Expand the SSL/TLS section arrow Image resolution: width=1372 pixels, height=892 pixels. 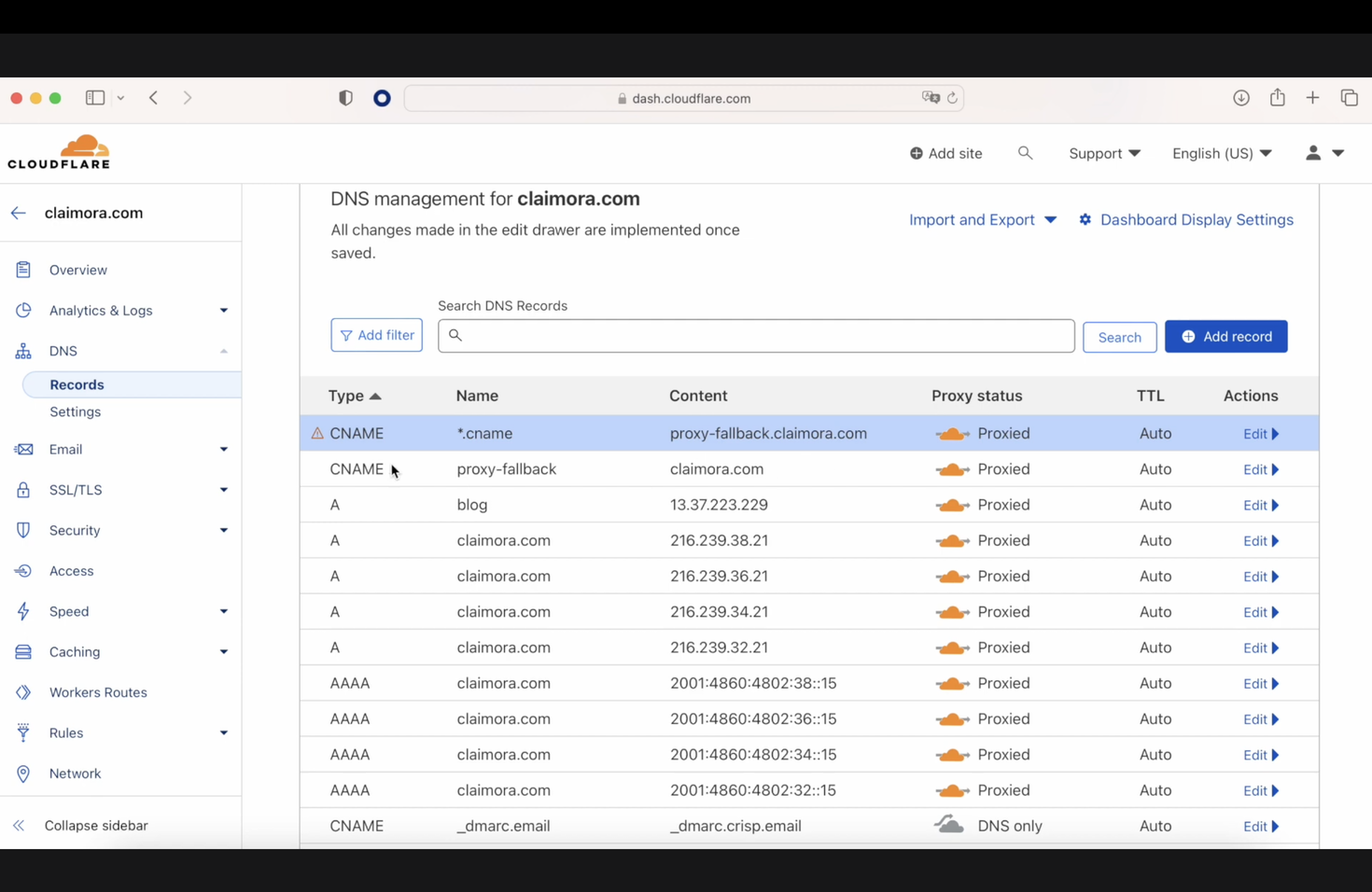pos(224,490)
